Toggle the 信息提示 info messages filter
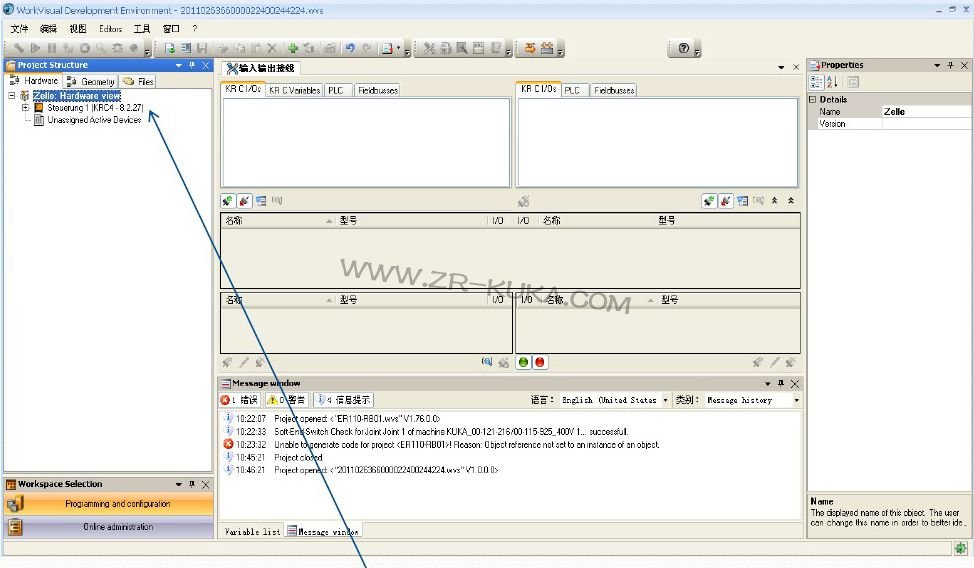 343,400
